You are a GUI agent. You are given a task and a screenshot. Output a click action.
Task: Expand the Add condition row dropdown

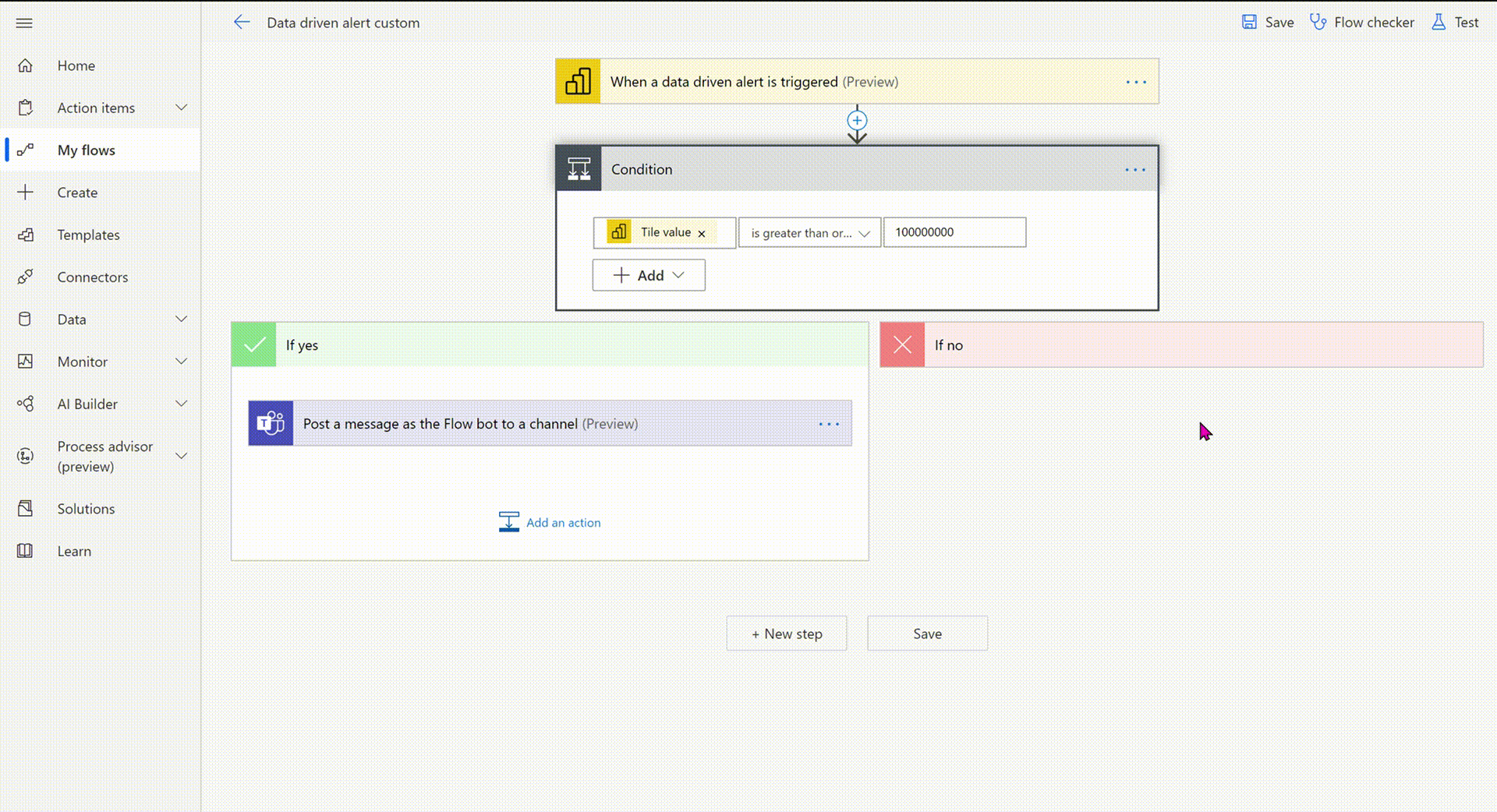(649, 275)
